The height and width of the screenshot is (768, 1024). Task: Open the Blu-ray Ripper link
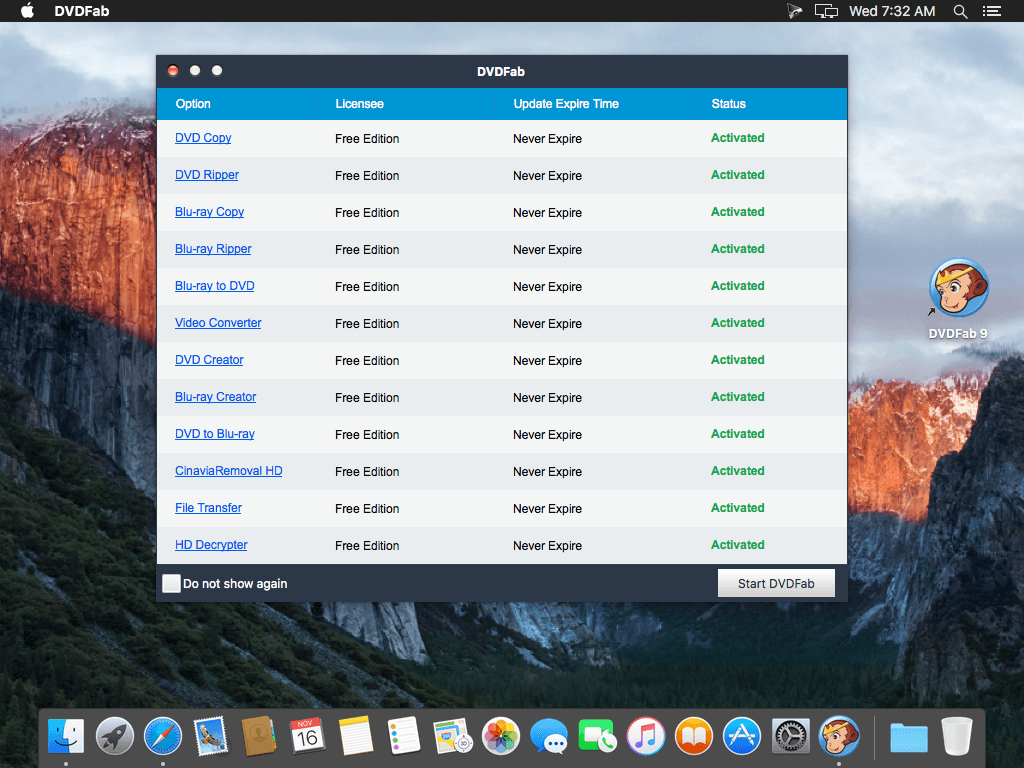[213, 249]
